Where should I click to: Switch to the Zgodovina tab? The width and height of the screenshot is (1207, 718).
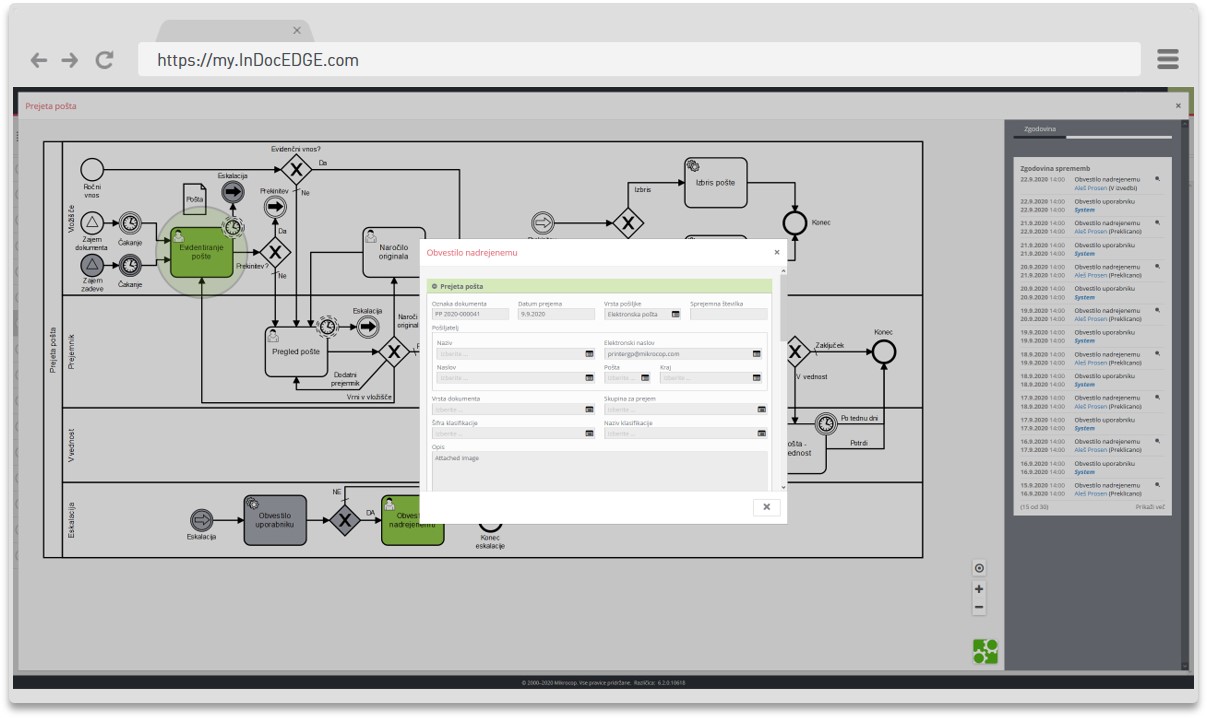pos(1039,129)
